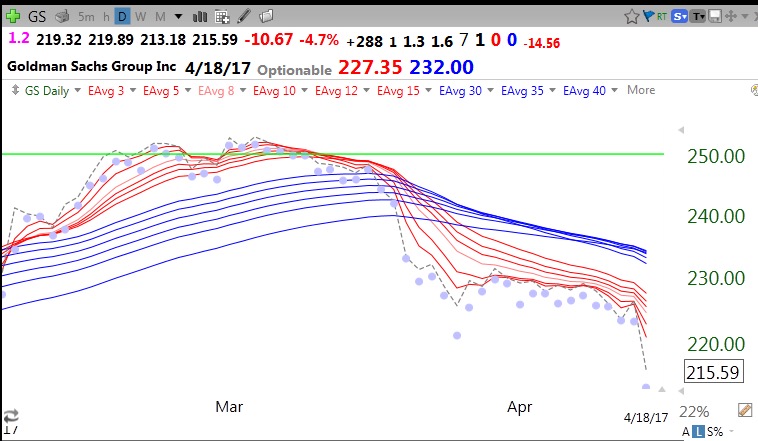Click the blue 232.00 value
This screenshot has width=758, height=441.
tap(441, 67)
